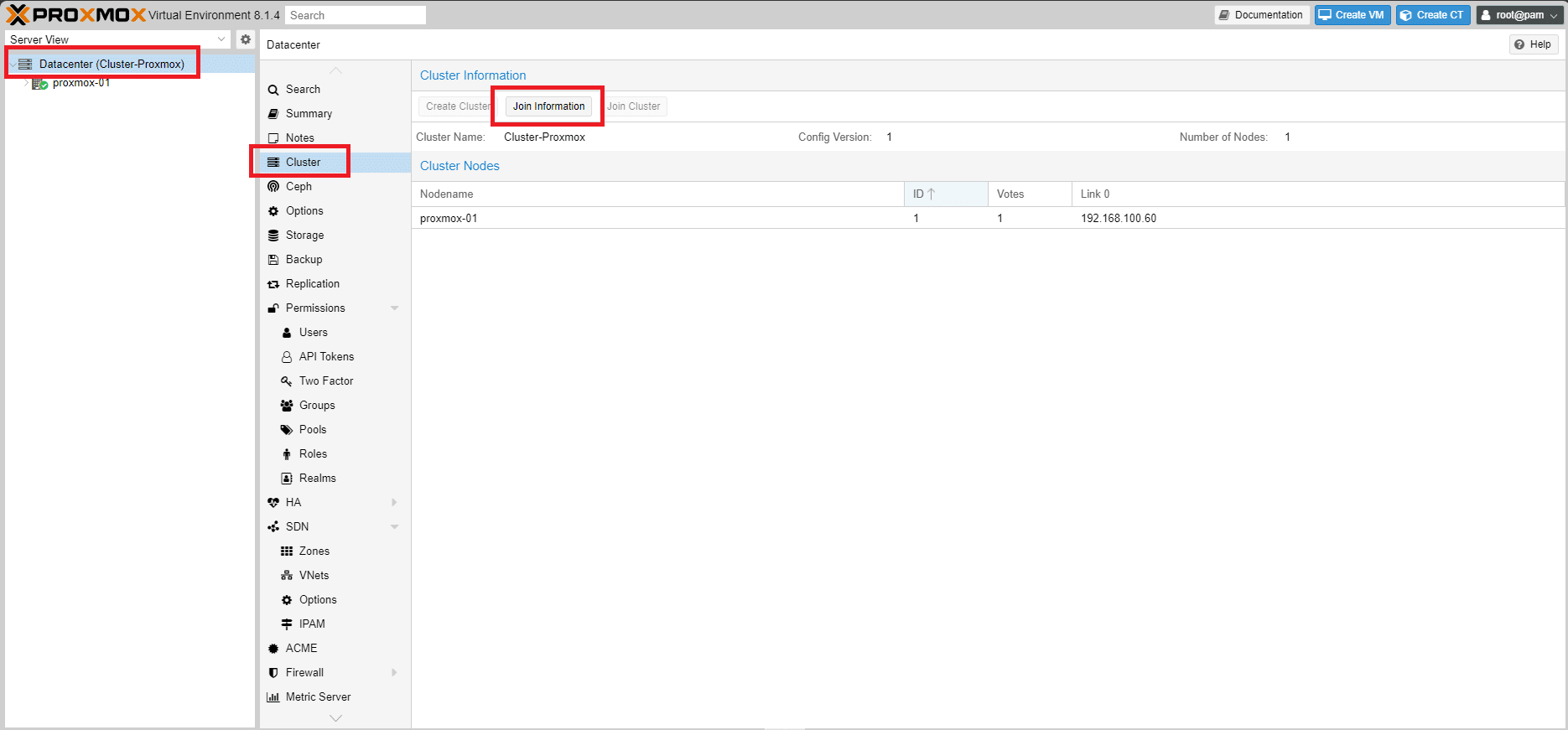Image resolution: width=1568 pixels, height=730 pixels.
Task: Select the Summary menu item
Action: point(335,114)
